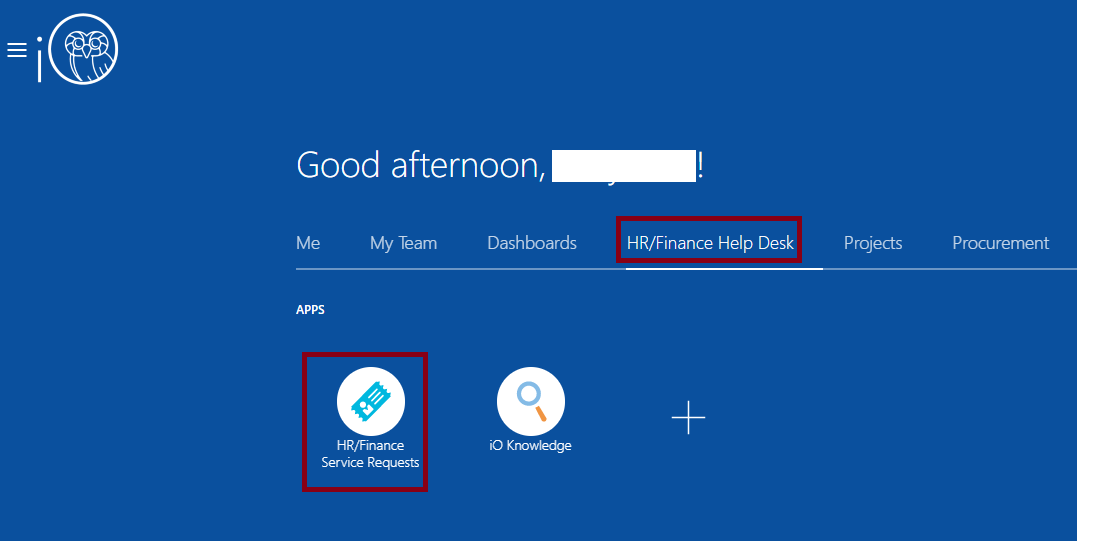Open the hamburger navigation menu
Screen dimensions: 1109x541
16,50
